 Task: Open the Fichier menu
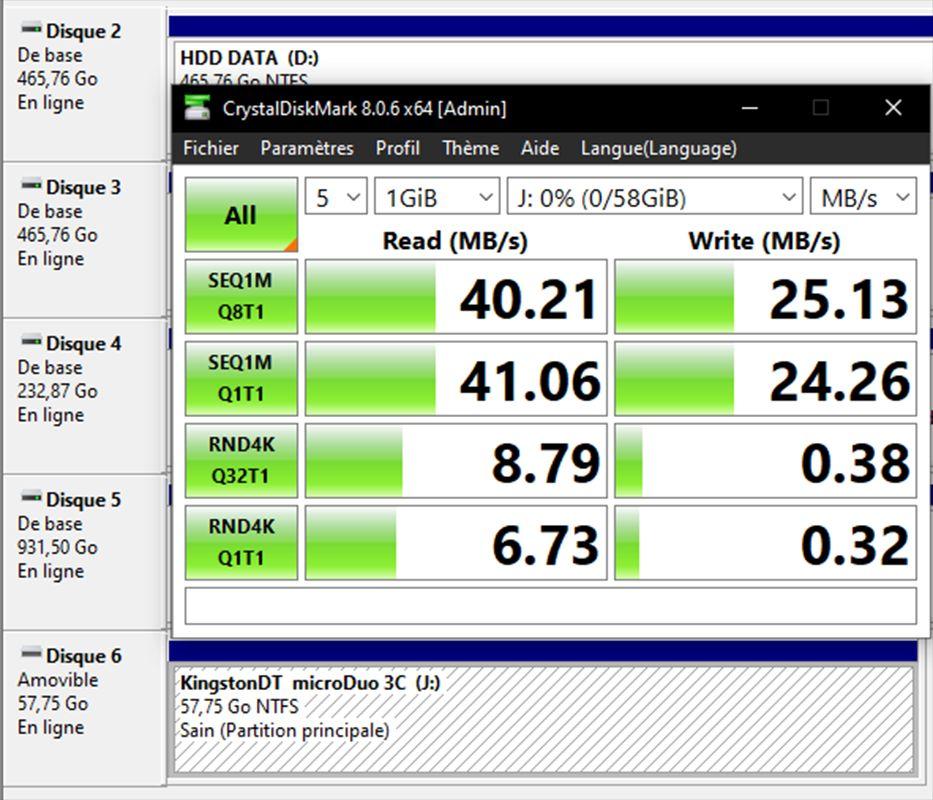[211, 148]
